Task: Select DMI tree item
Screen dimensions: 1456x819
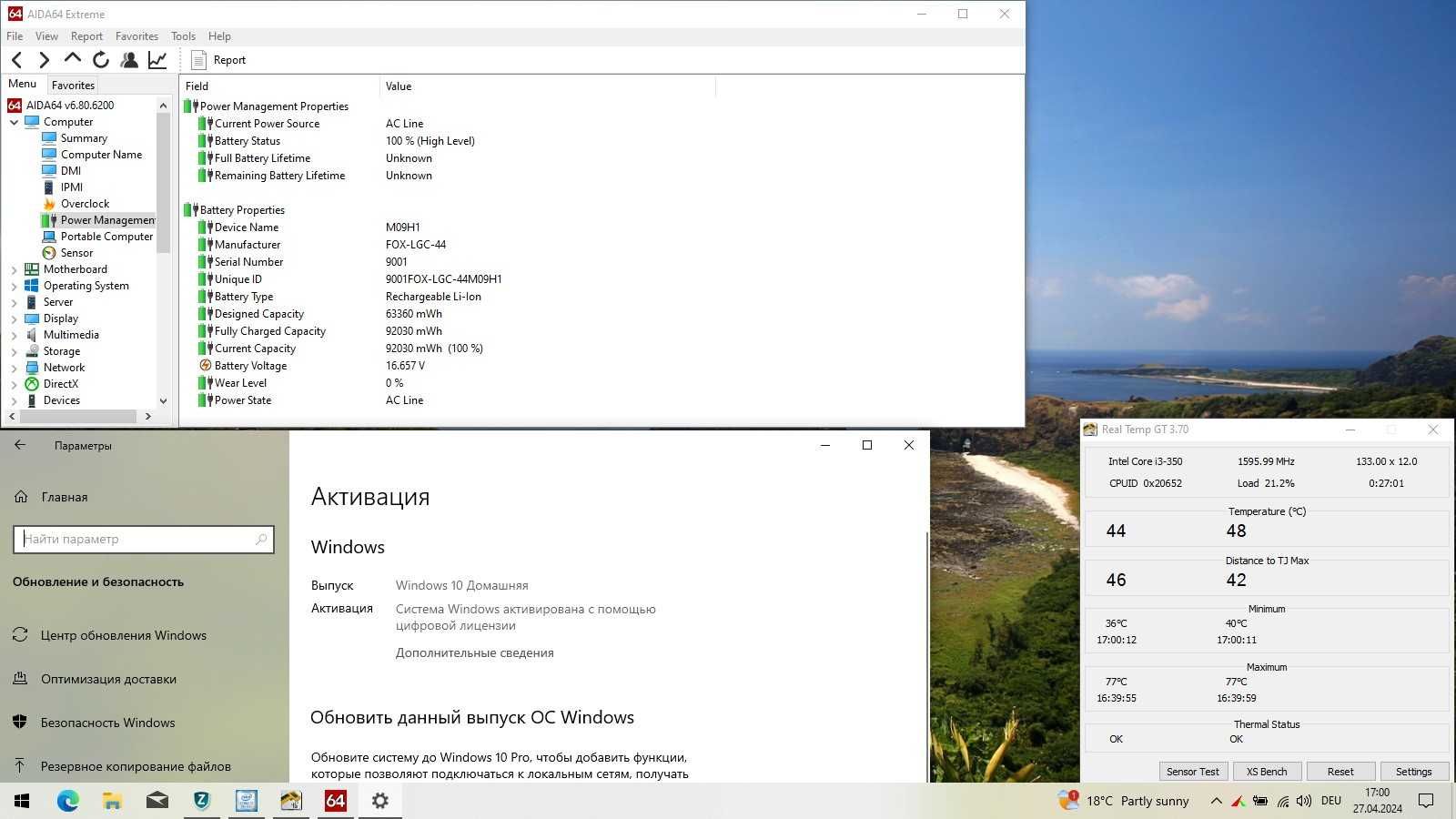Action: (71, 171)
